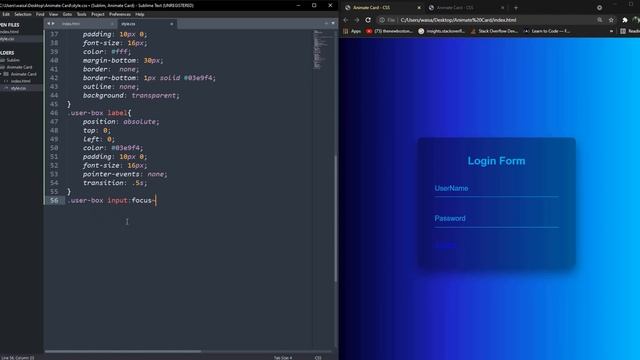This screenshot has width=640, height=360.
Task: Click the 'background: transparent;' code line
Action: (x=131, y=96)
